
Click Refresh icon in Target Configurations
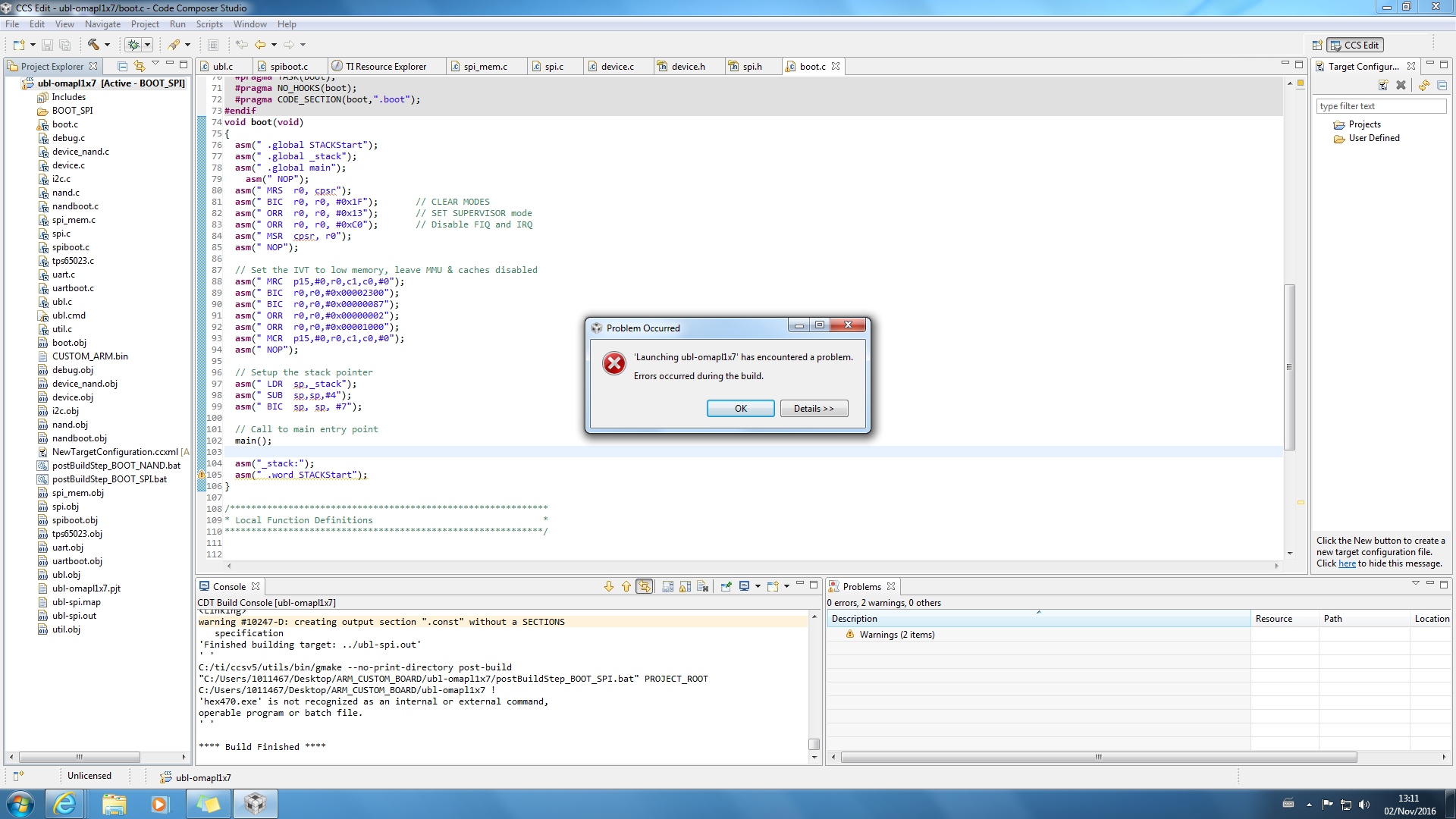click(x=1424, y=85)
